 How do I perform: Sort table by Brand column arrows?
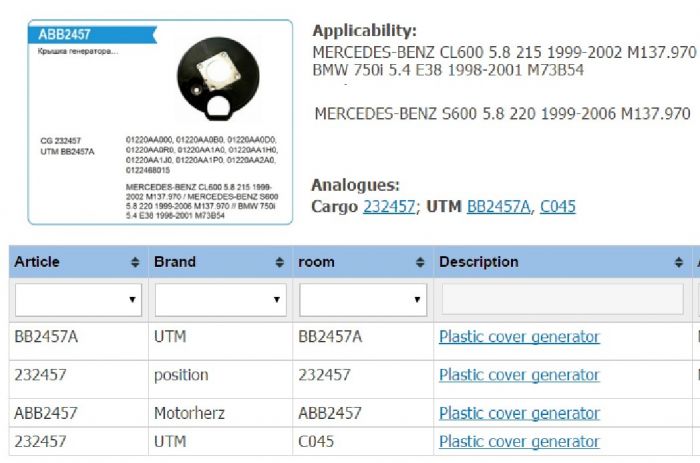[279, 262]
